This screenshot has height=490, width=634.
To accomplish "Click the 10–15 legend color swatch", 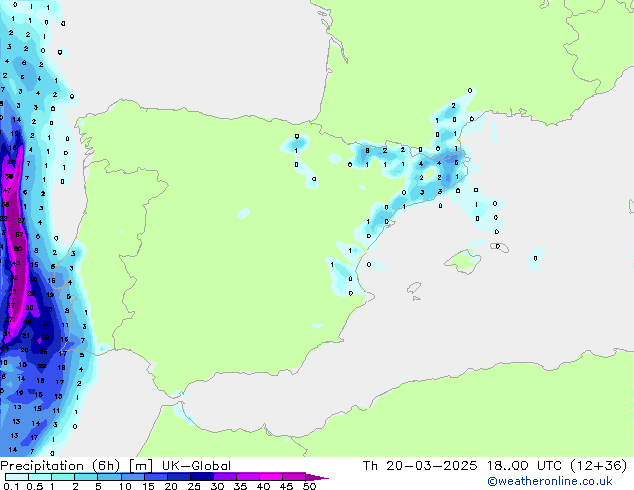I will tap(132, 477).
